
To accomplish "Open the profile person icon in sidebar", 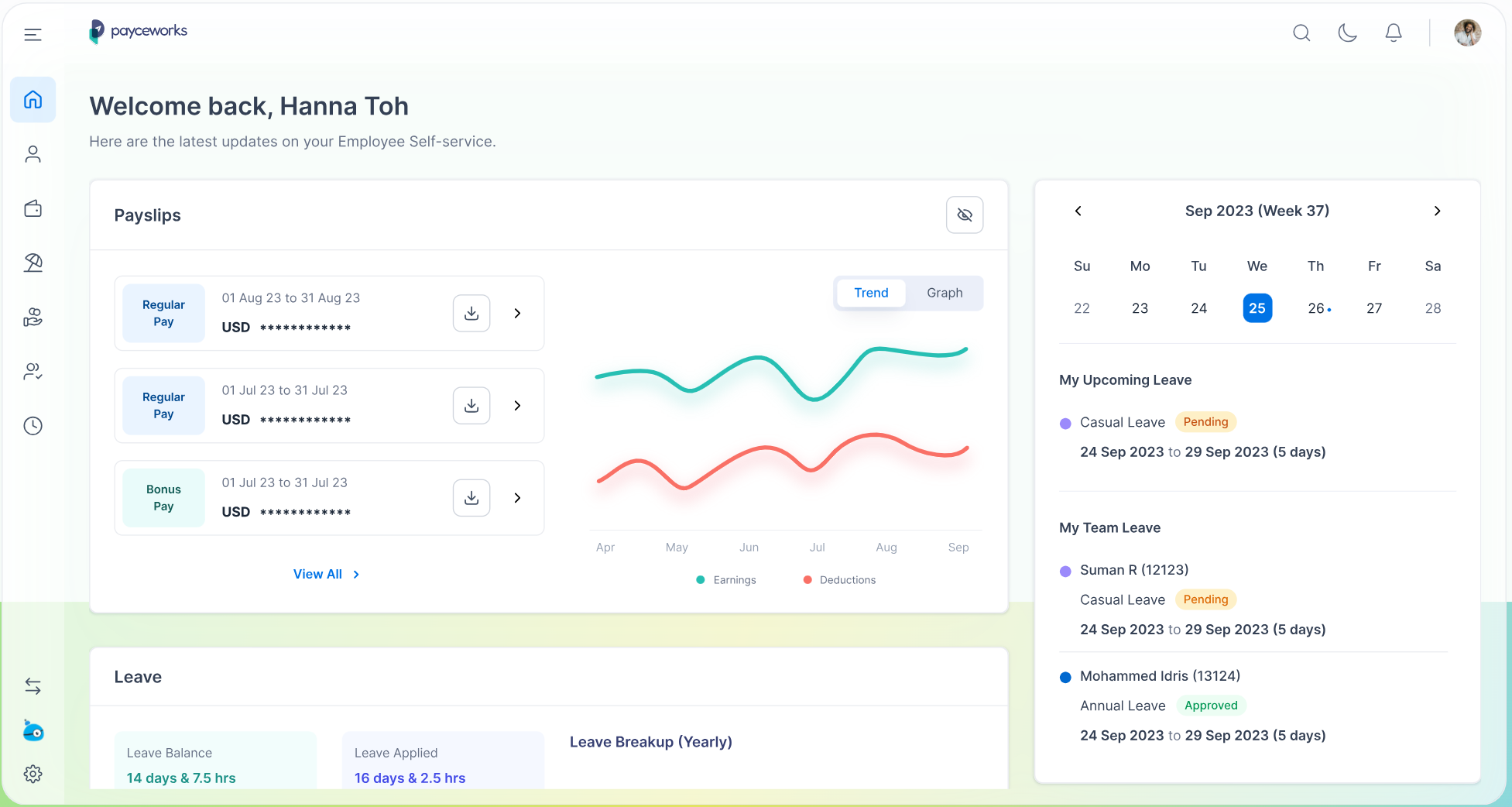I will click(33, 154).
